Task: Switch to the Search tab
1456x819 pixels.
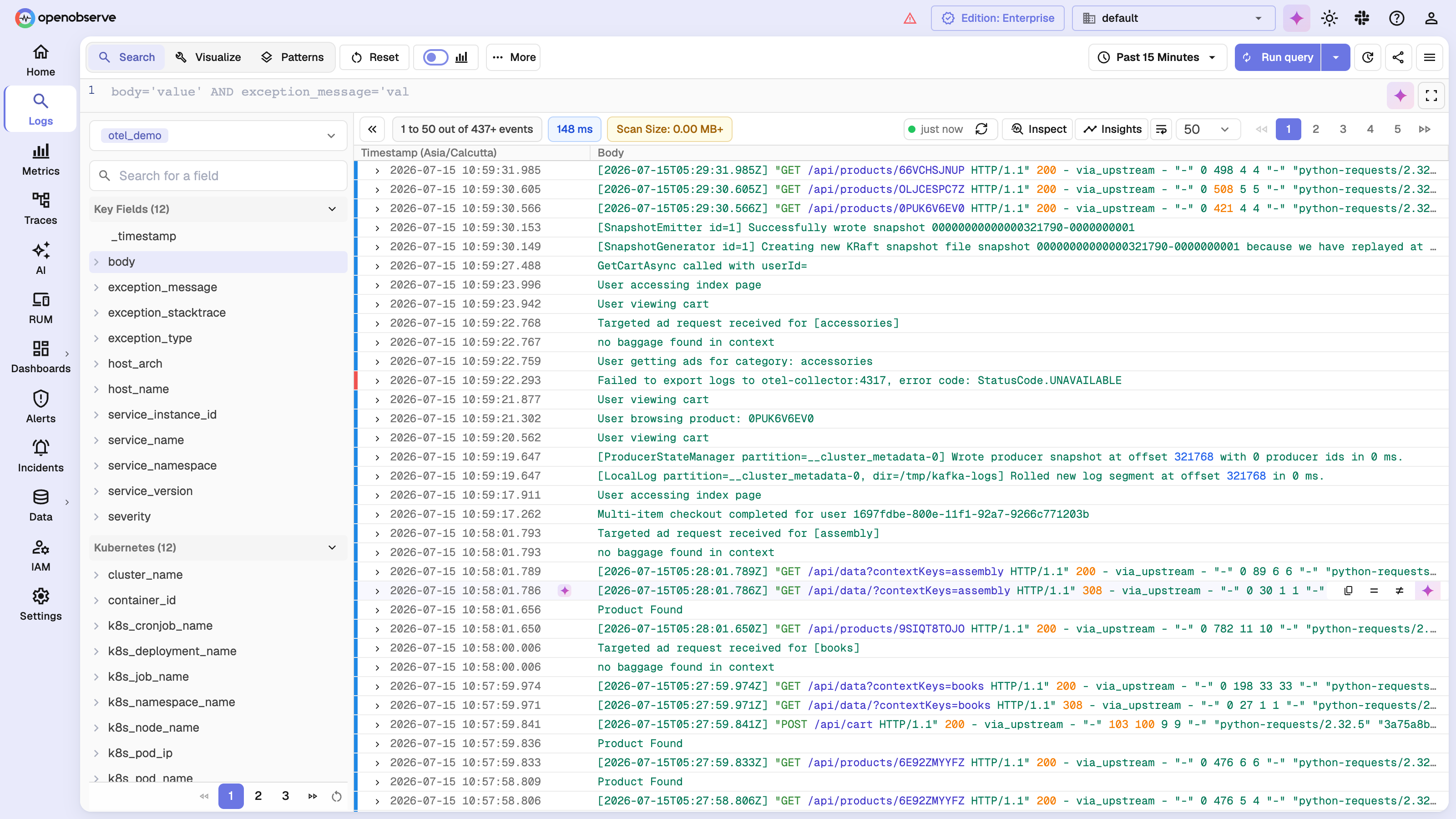Action: [x=126, y=57]
